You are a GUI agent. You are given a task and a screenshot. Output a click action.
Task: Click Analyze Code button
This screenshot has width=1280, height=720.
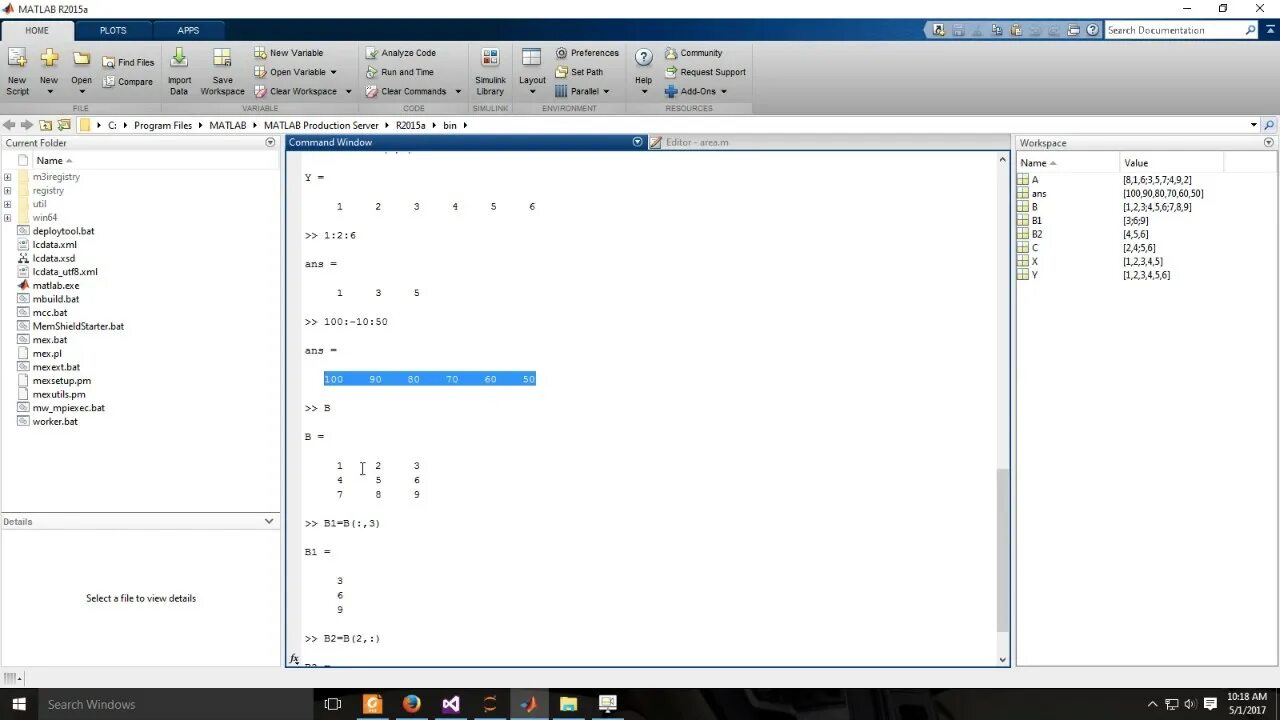pos(400,53)
